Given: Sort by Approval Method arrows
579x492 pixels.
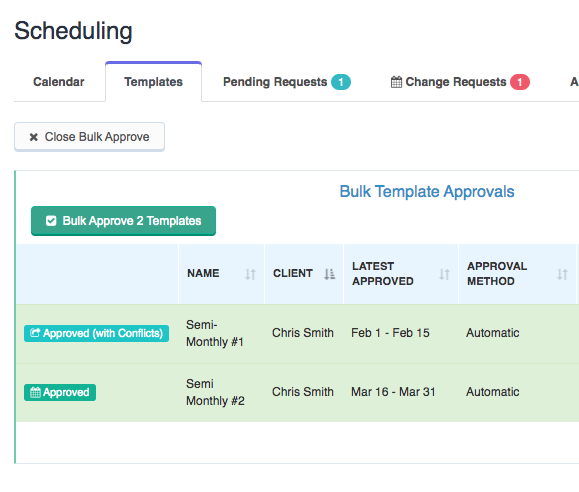Looking at the screenshot, I should [562, 274].
